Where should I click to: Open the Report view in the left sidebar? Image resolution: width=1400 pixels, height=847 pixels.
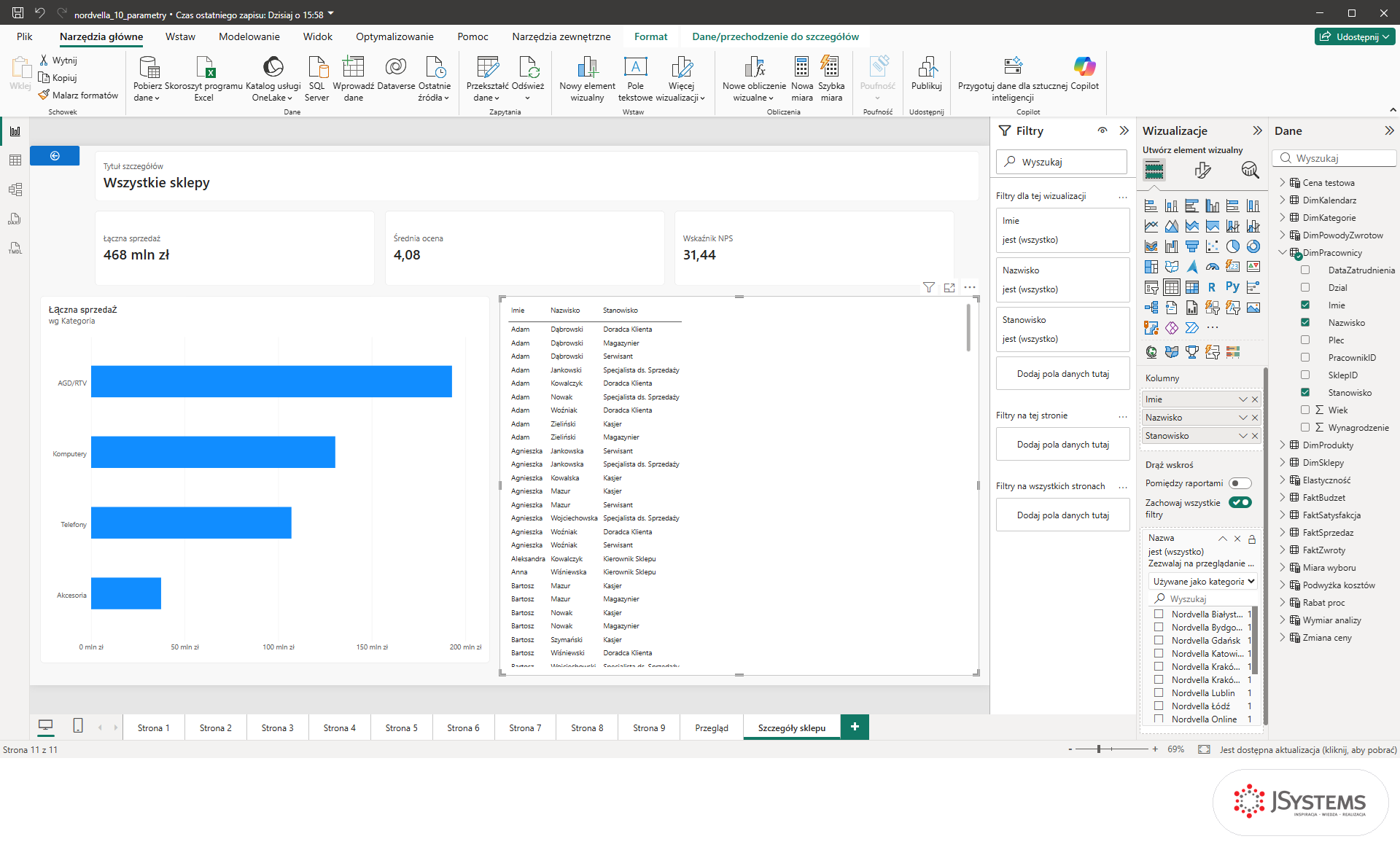[x=15, y=131]
